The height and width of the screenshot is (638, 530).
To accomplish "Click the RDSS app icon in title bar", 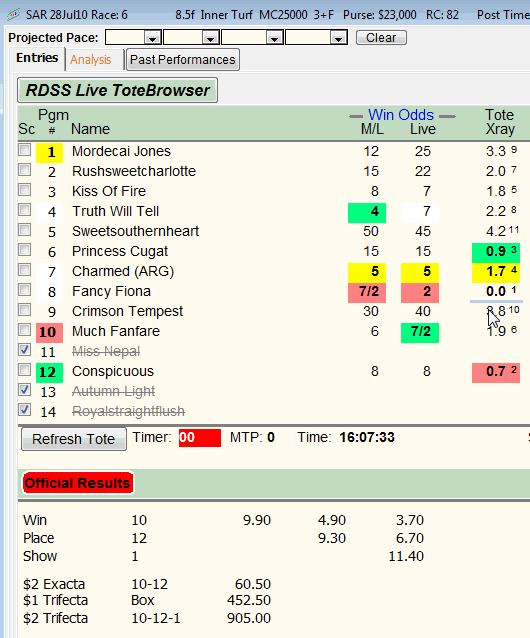I will point(13,15).
